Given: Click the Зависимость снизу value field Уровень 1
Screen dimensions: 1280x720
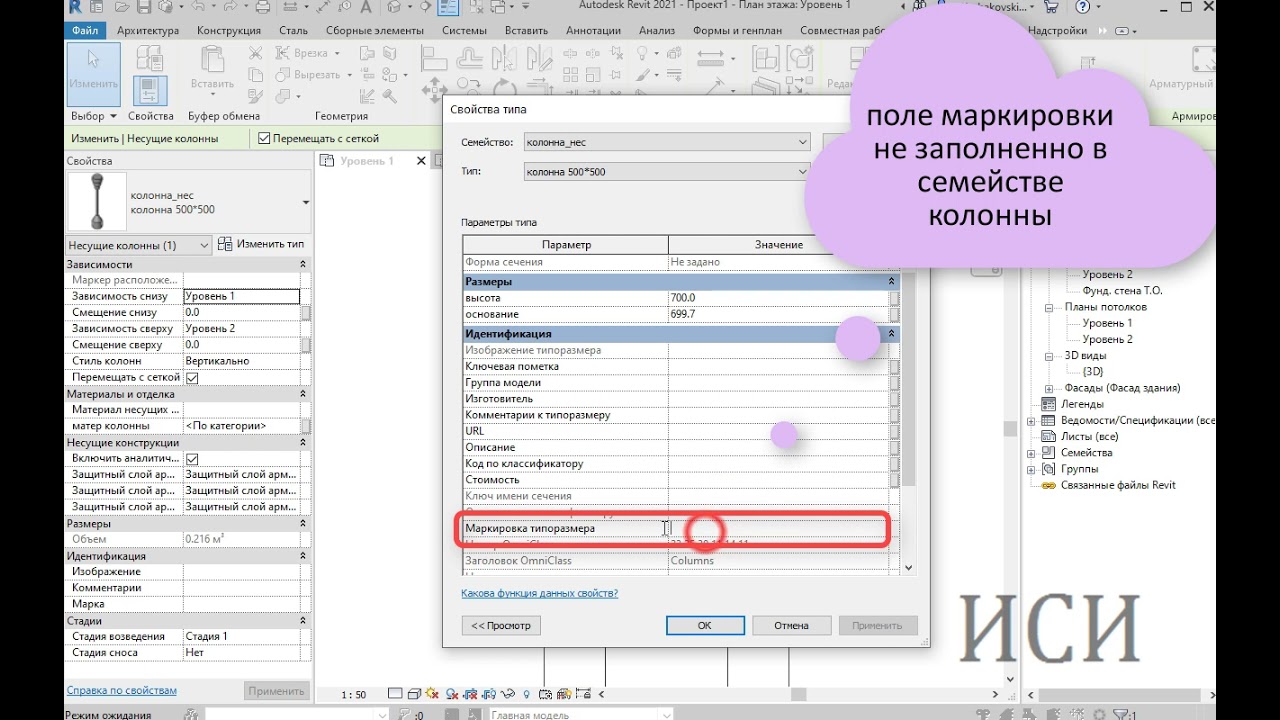Looking at the screenshot, I should point(241,296).
